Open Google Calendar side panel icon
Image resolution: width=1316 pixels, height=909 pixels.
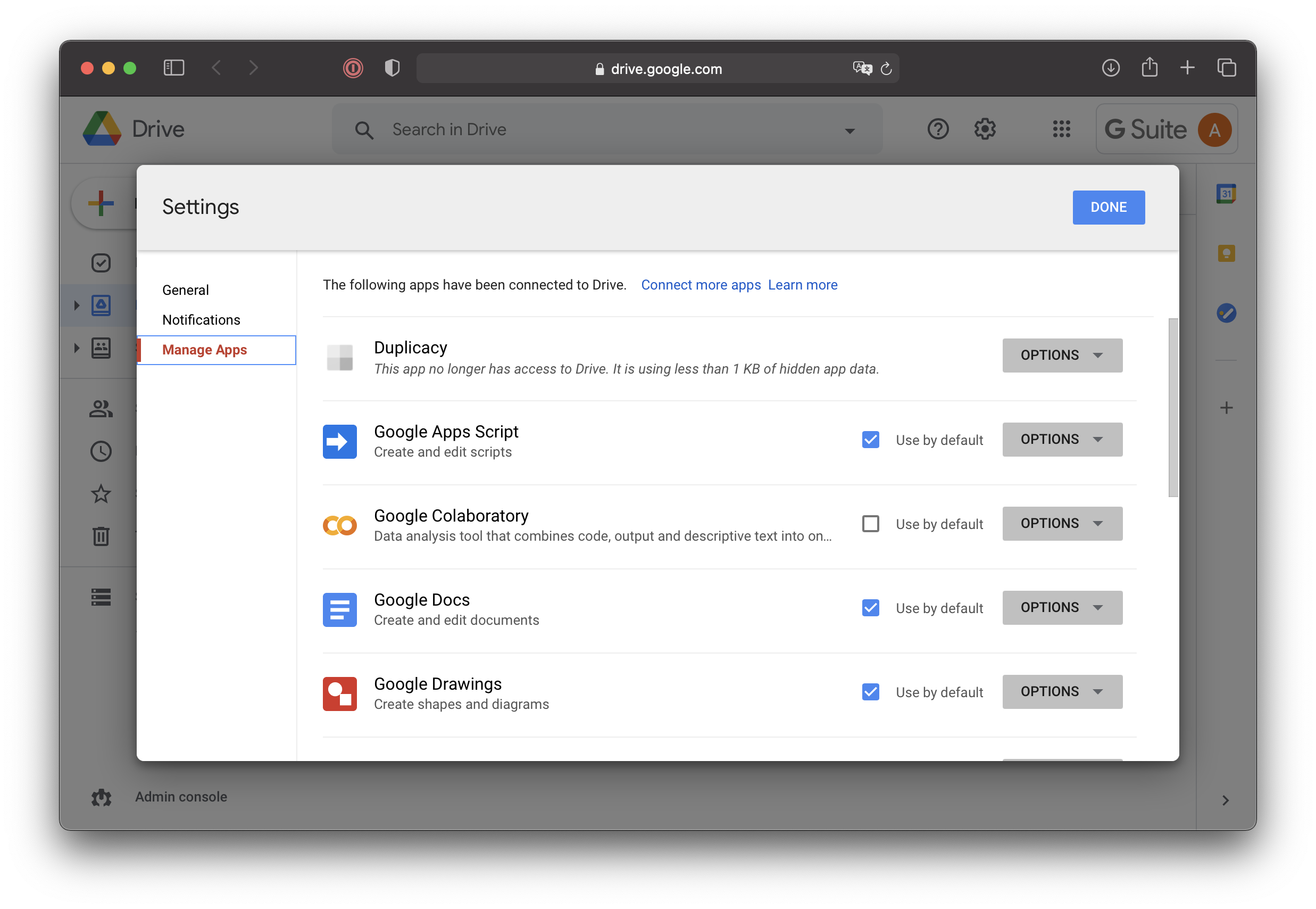[x=1226, y=194]
